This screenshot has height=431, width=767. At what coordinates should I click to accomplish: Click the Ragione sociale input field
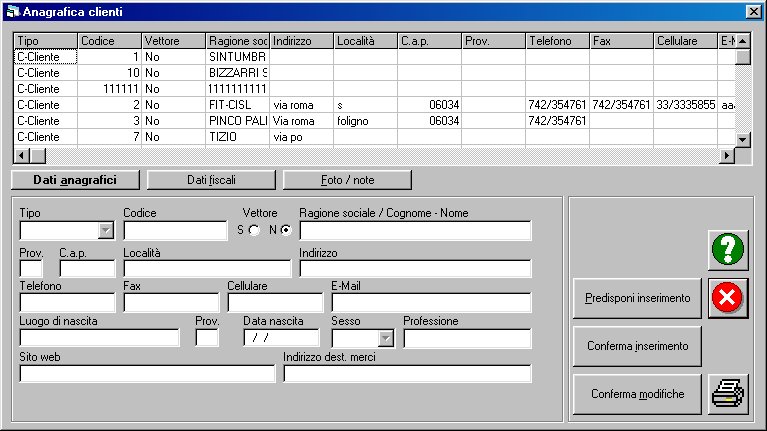pos(414,231)
